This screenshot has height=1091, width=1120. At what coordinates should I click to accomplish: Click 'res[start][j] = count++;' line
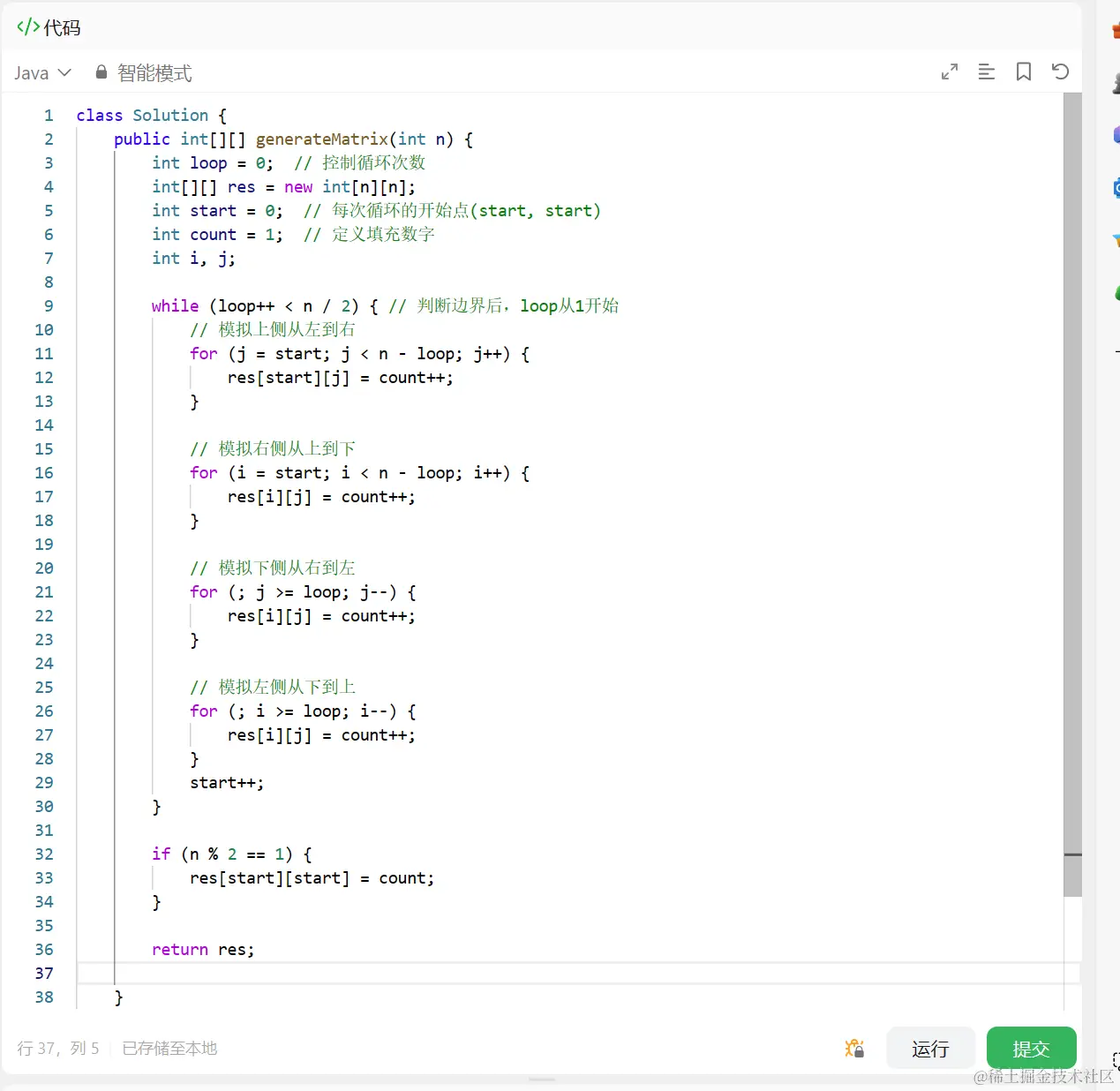341,377
